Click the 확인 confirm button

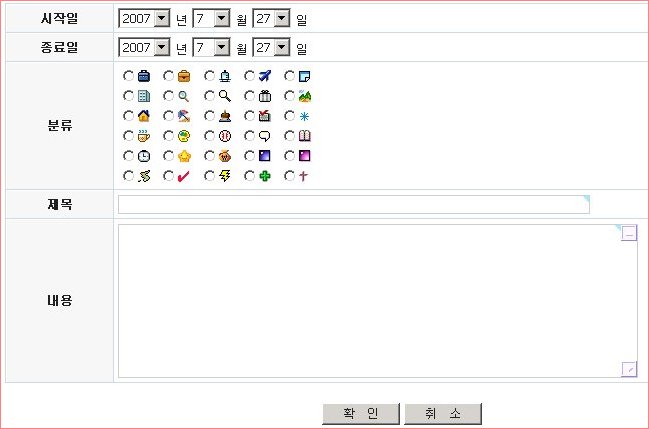(360, 414)
